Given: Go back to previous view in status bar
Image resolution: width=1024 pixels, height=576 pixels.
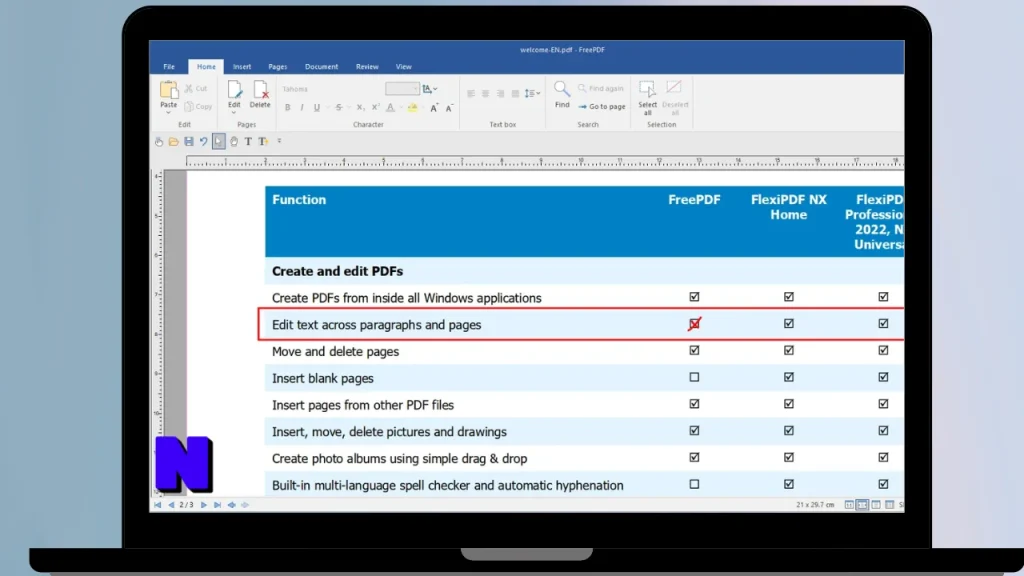Looking at the screenshot, I should (x=232, y=505).
